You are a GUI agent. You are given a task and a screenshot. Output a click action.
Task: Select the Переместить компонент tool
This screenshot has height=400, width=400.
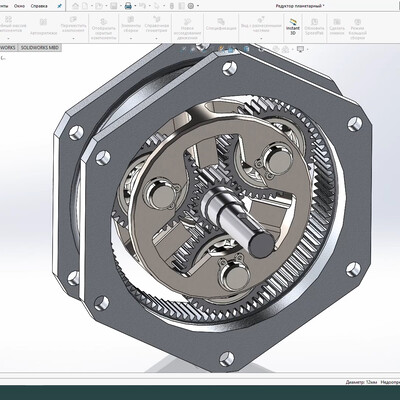coord(73,24)
